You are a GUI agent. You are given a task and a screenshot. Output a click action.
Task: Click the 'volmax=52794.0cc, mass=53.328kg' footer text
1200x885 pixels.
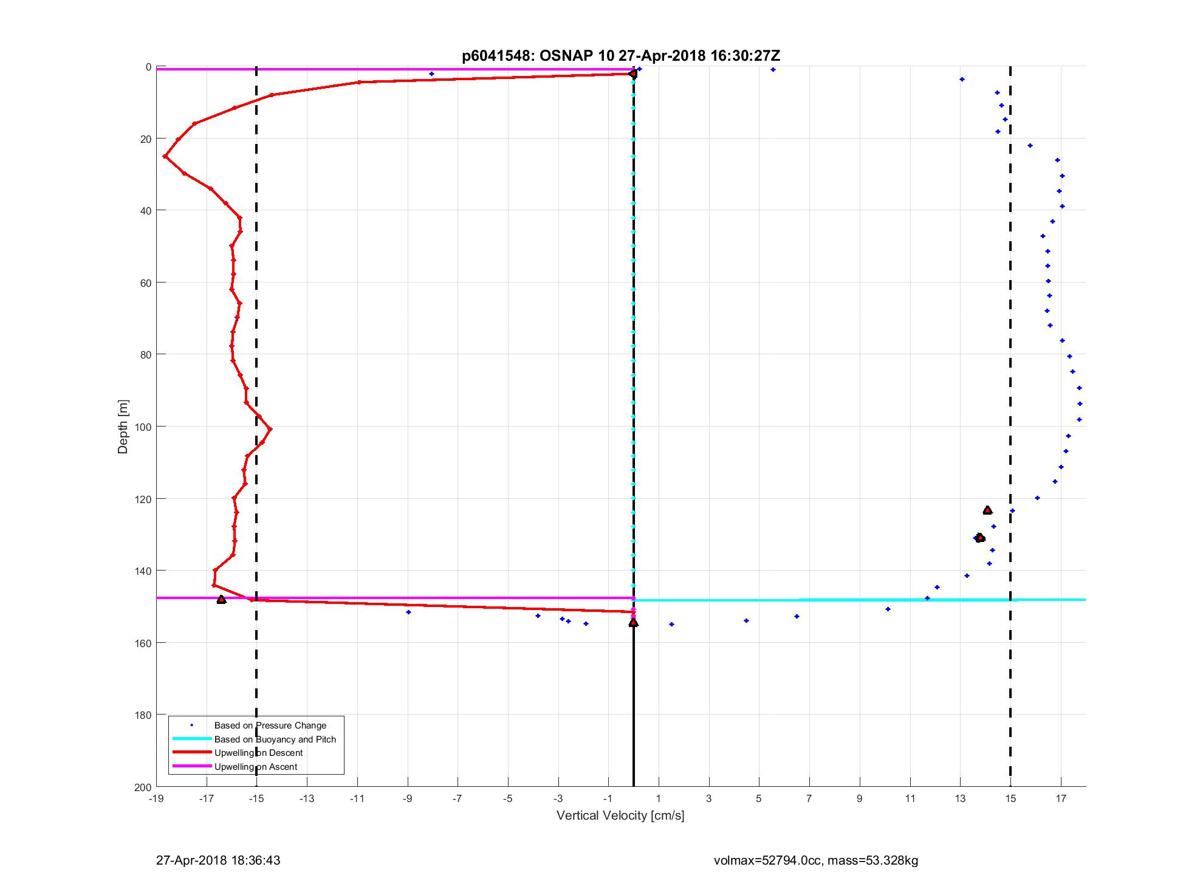pos(817,860)
